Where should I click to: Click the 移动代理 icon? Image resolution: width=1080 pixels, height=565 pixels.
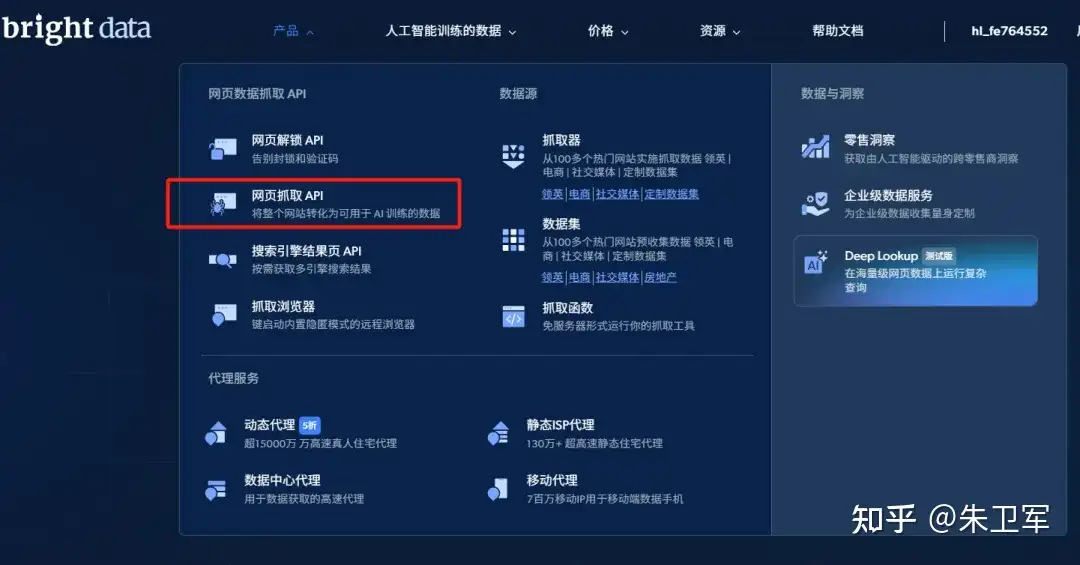[x=497, y=489]
